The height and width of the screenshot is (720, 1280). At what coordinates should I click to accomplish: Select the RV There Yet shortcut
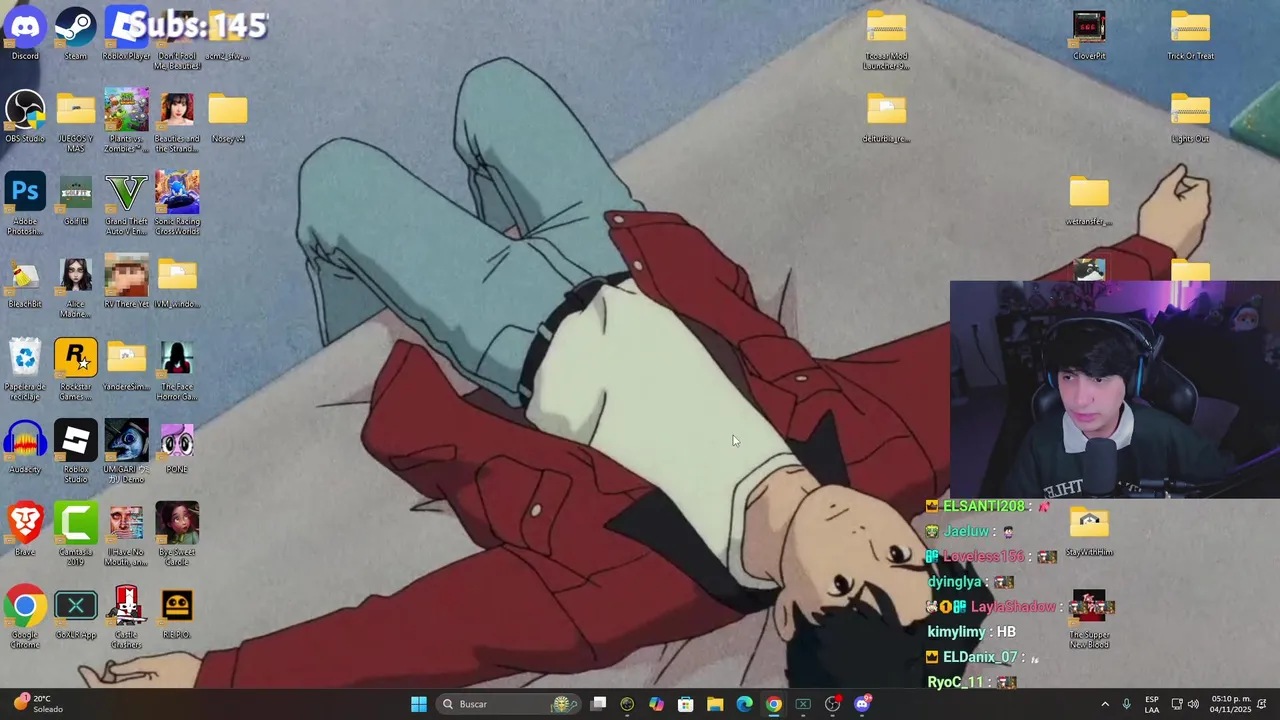tap(126, 282)
